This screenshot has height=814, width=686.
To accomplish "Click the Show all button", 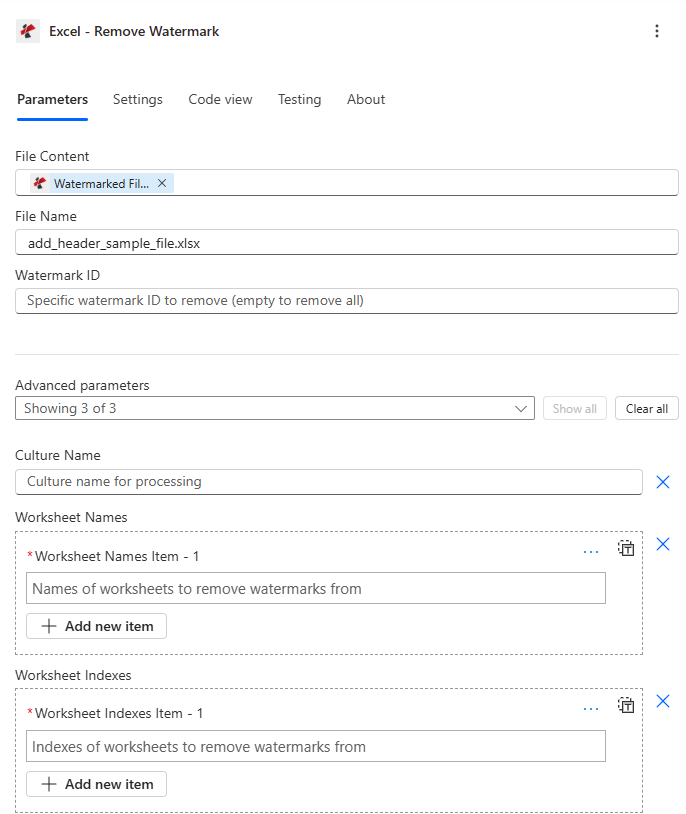I will (575, 409).
